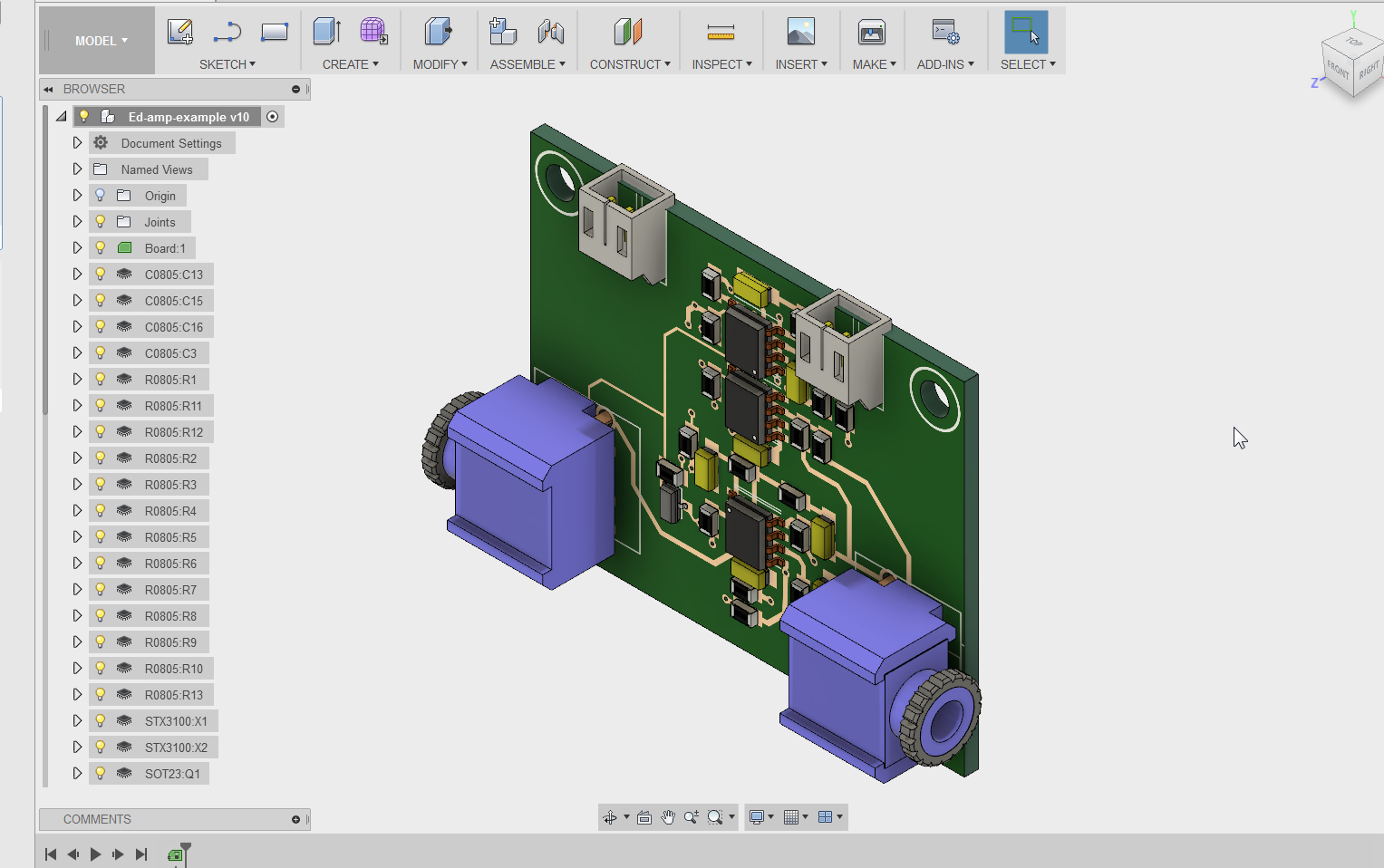Open the Zoom Window tool
Screen dimensions: 1384x868
point(716,816)
